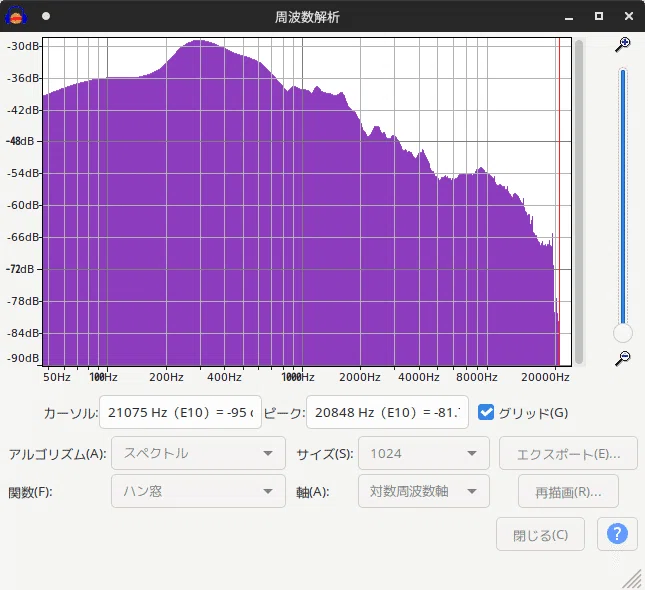Viewport: 645px width, 590px height.
Task: Click the カーソル: label
Action: [x=71, y=413]
